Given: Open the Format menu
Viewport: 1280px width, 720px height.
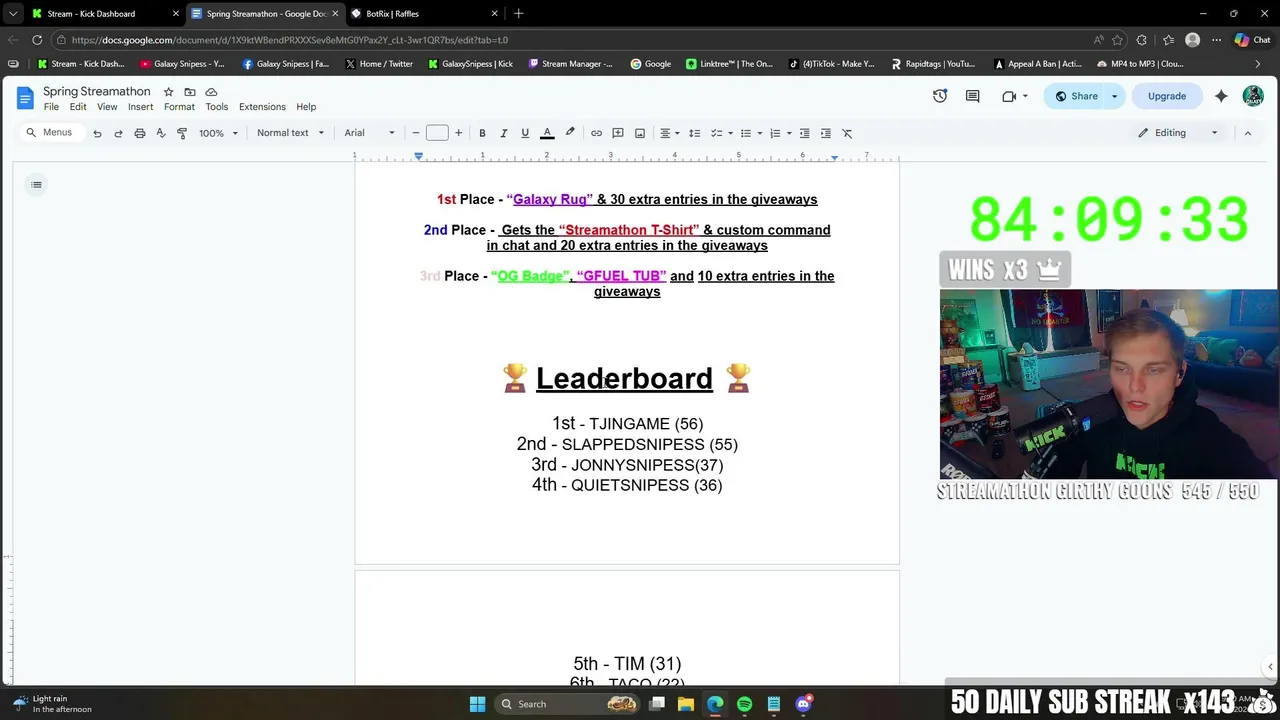Looking at the screenshot, I should tap(179, 107).
